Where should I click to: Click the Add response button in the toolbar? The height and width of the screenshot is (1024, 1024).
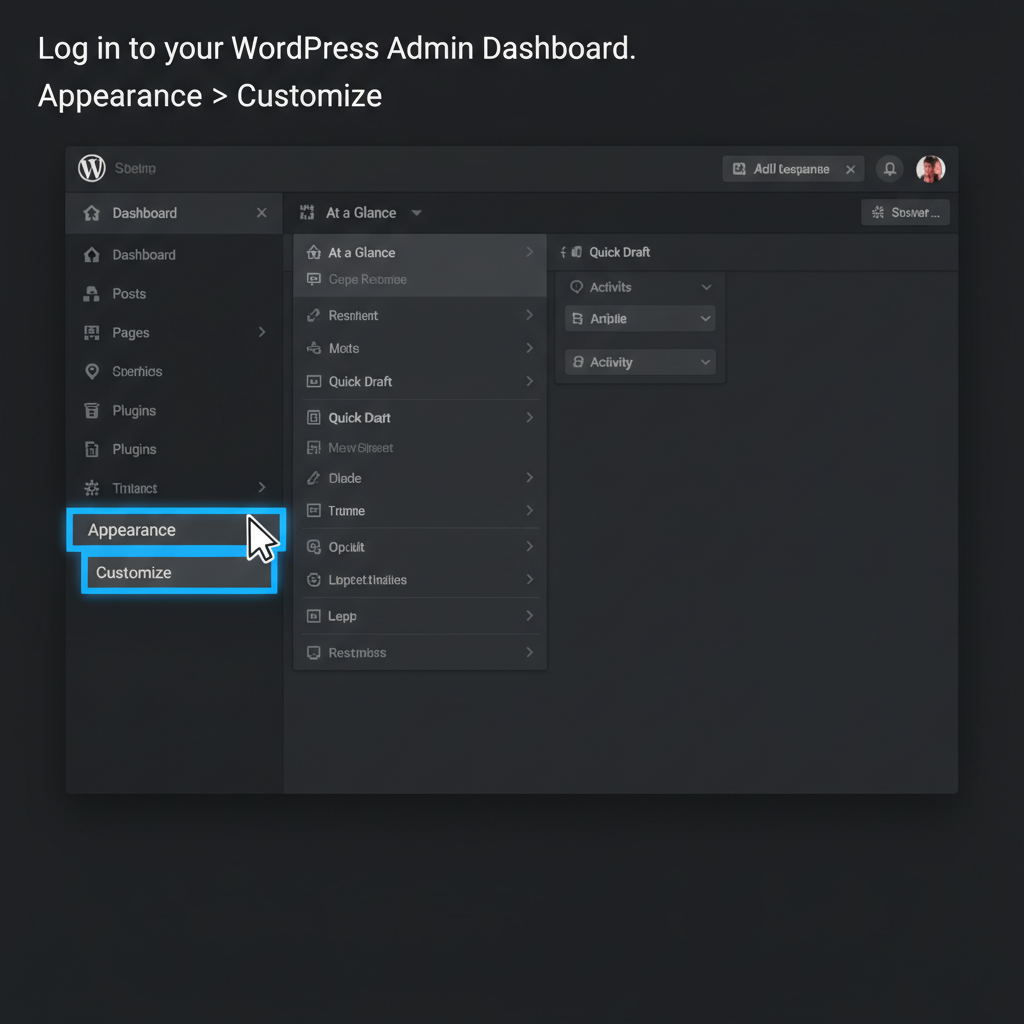[785, 168]
